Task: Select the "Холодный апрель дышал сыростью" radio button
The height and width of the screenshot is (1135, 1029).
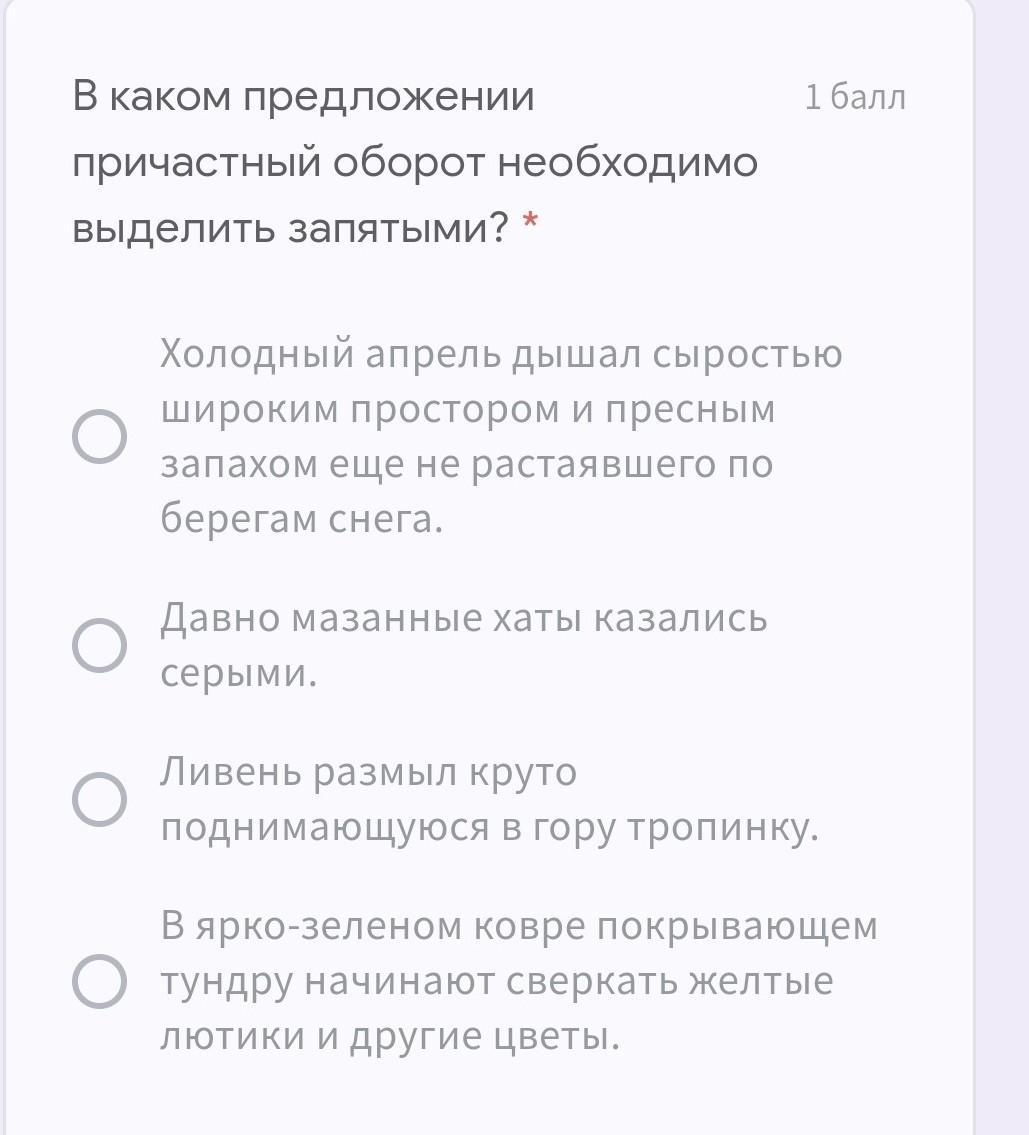Action: (100, 437)
